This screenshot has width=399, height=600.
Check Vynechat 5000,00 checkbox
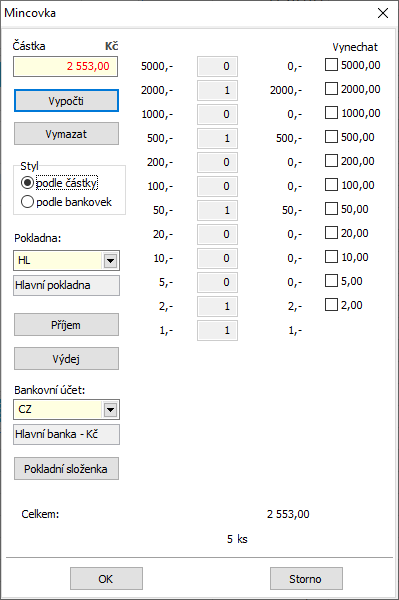click(331, 64)
